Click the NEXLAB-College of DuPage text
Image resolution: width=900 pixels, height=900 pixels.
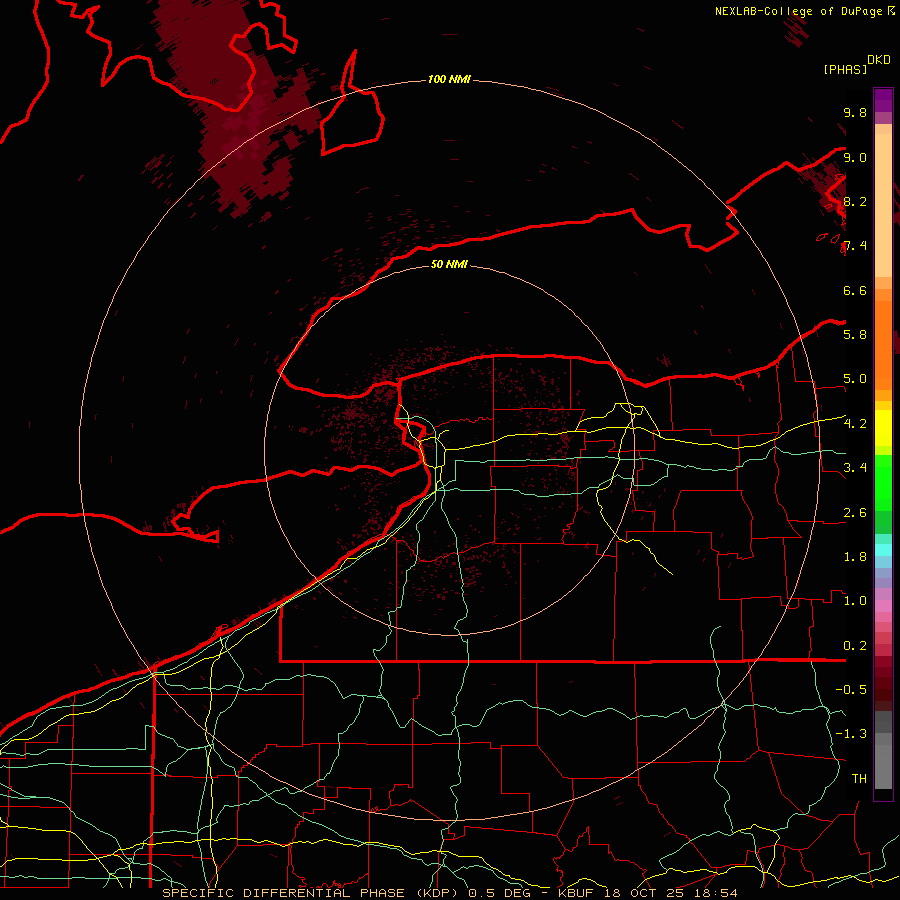tap(799, 11)
